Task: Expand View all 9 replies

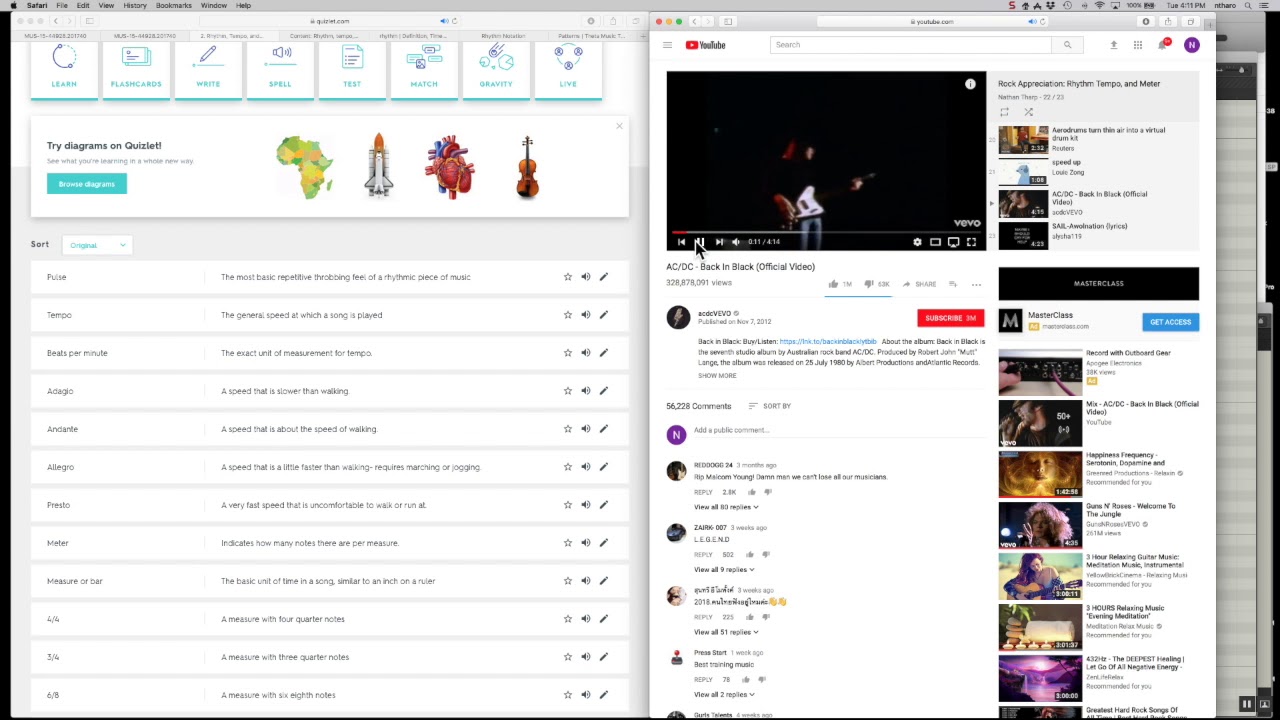Action: point(724,569)
